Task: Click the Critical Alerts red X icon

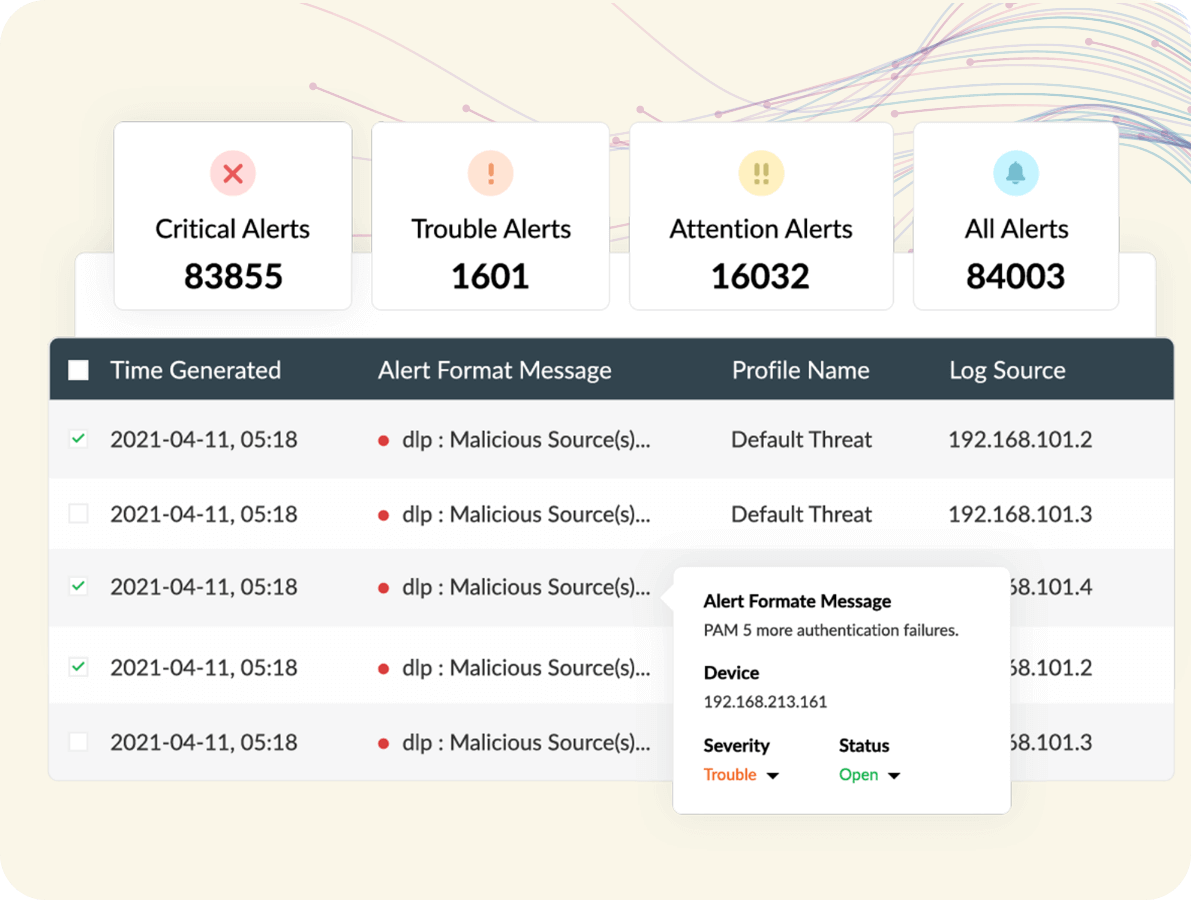Action: [232, 173]
